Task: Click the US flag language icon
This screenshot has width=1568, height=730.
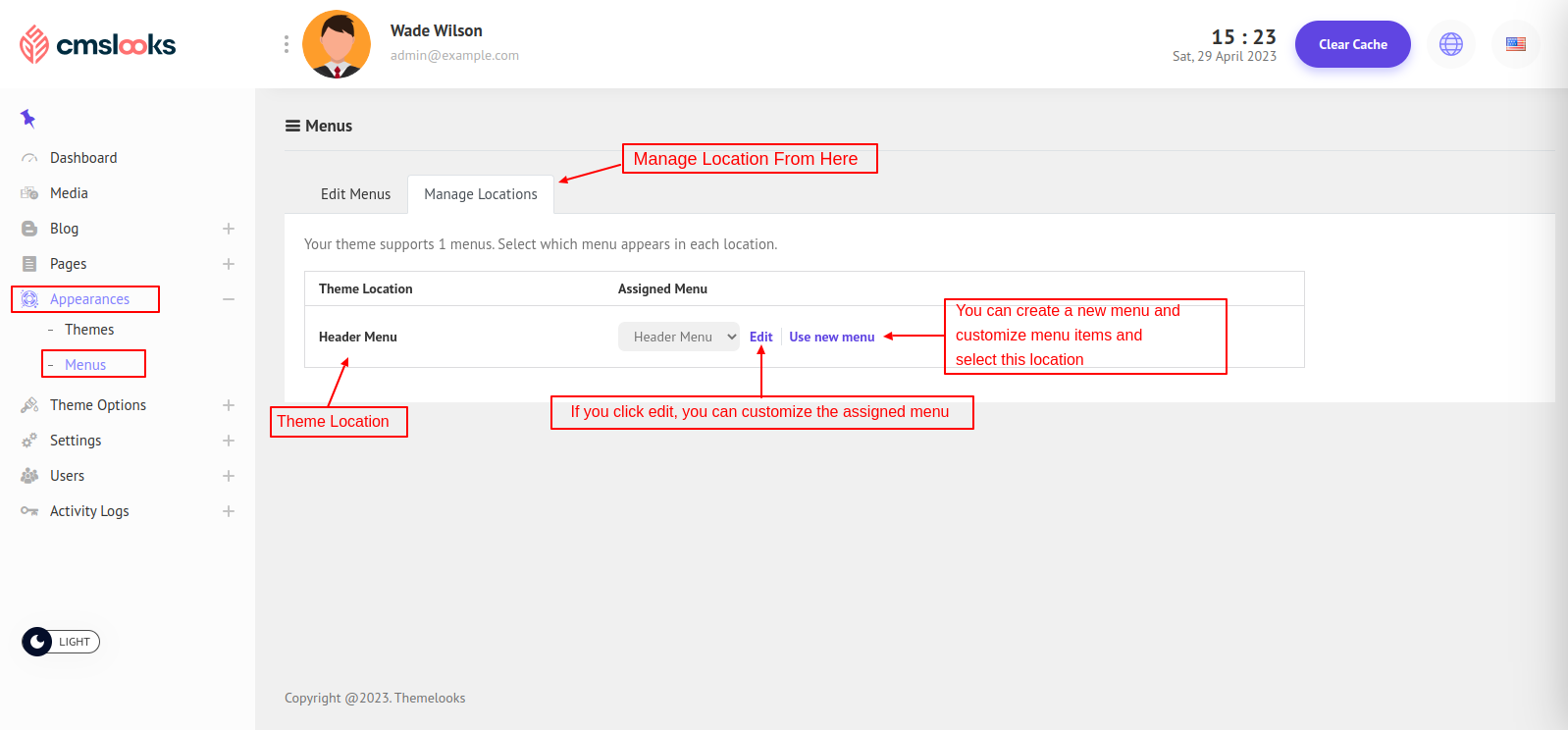Action: (x=1515, y=44)
